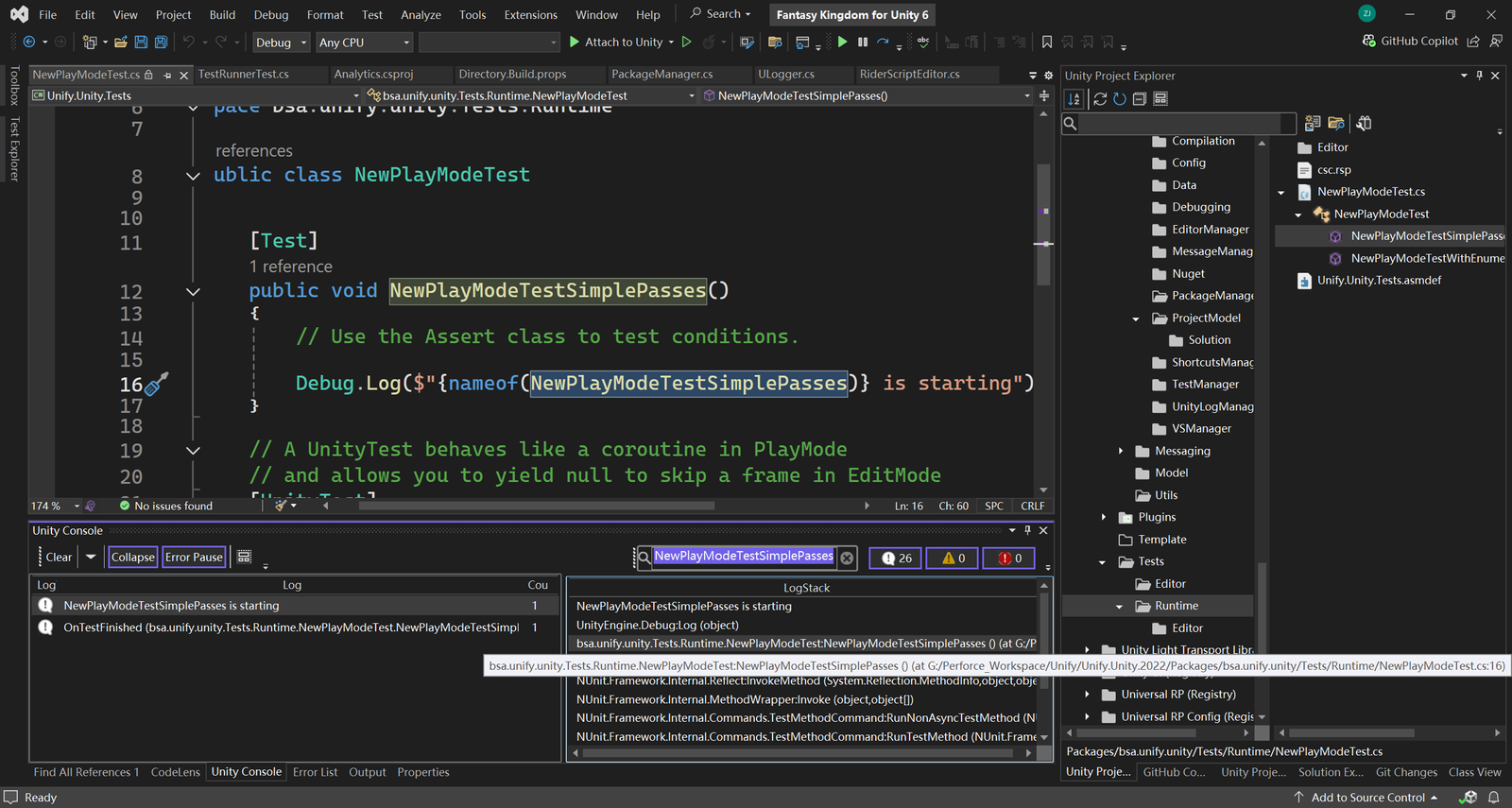The height and width of the screenshot is (808, 1512).
Task: Toggle the error count filter showing 0
Action: (1008, 559)
